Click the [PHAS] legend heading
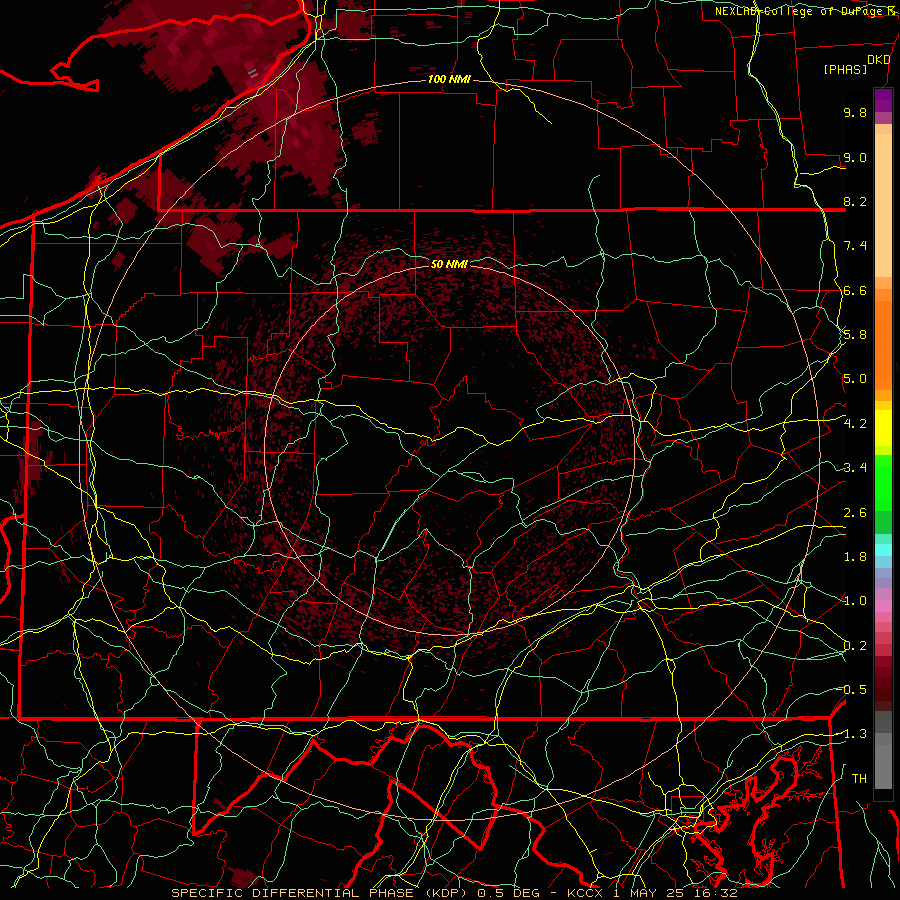The height and width of the screenshot is (900, 900). click(x=845, y=69)
